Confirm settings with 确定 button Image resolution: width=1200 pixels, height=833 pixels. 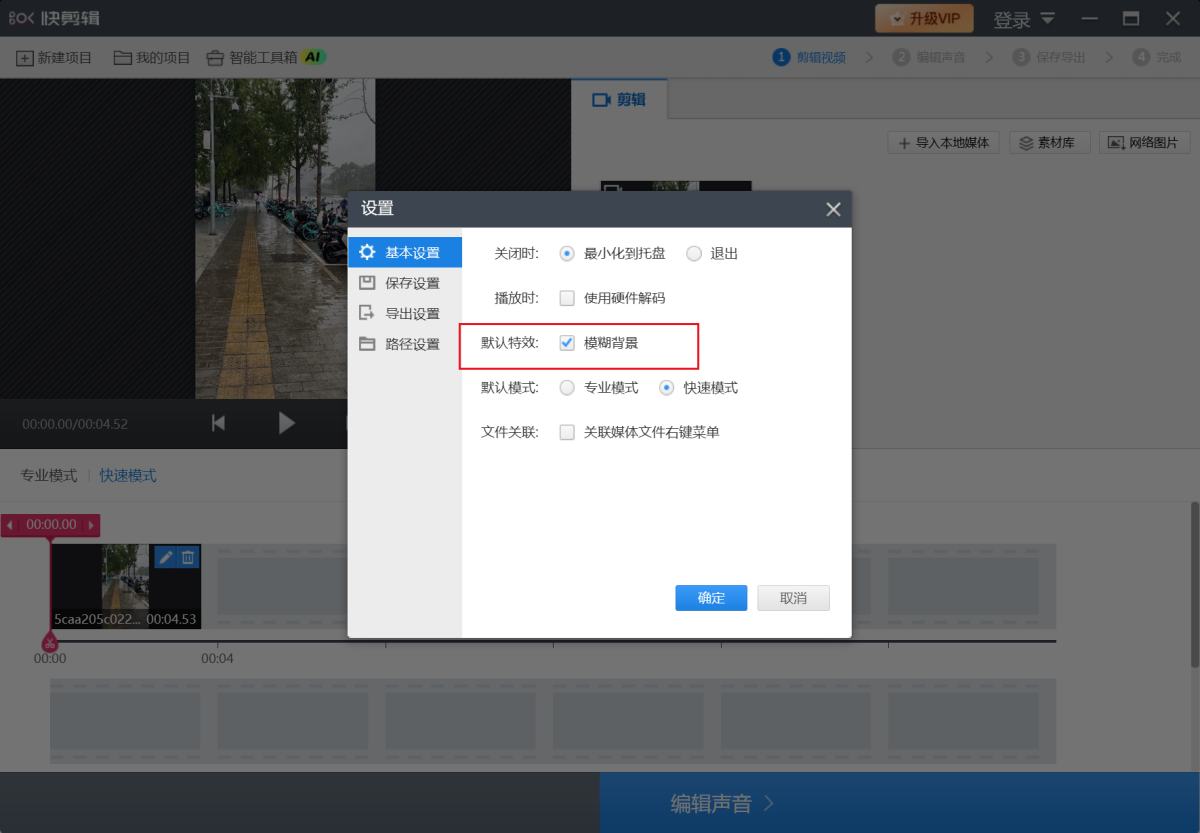click(711, 598)
